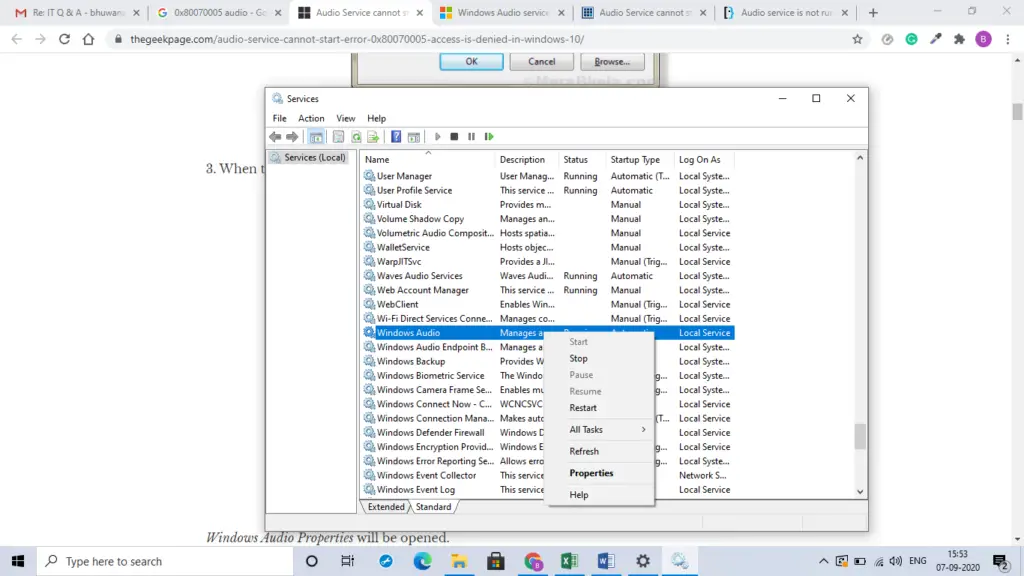Click the taskbar search box
Image resolution: width=1024 pixels, height=576 pixels.
click(165, 561)
